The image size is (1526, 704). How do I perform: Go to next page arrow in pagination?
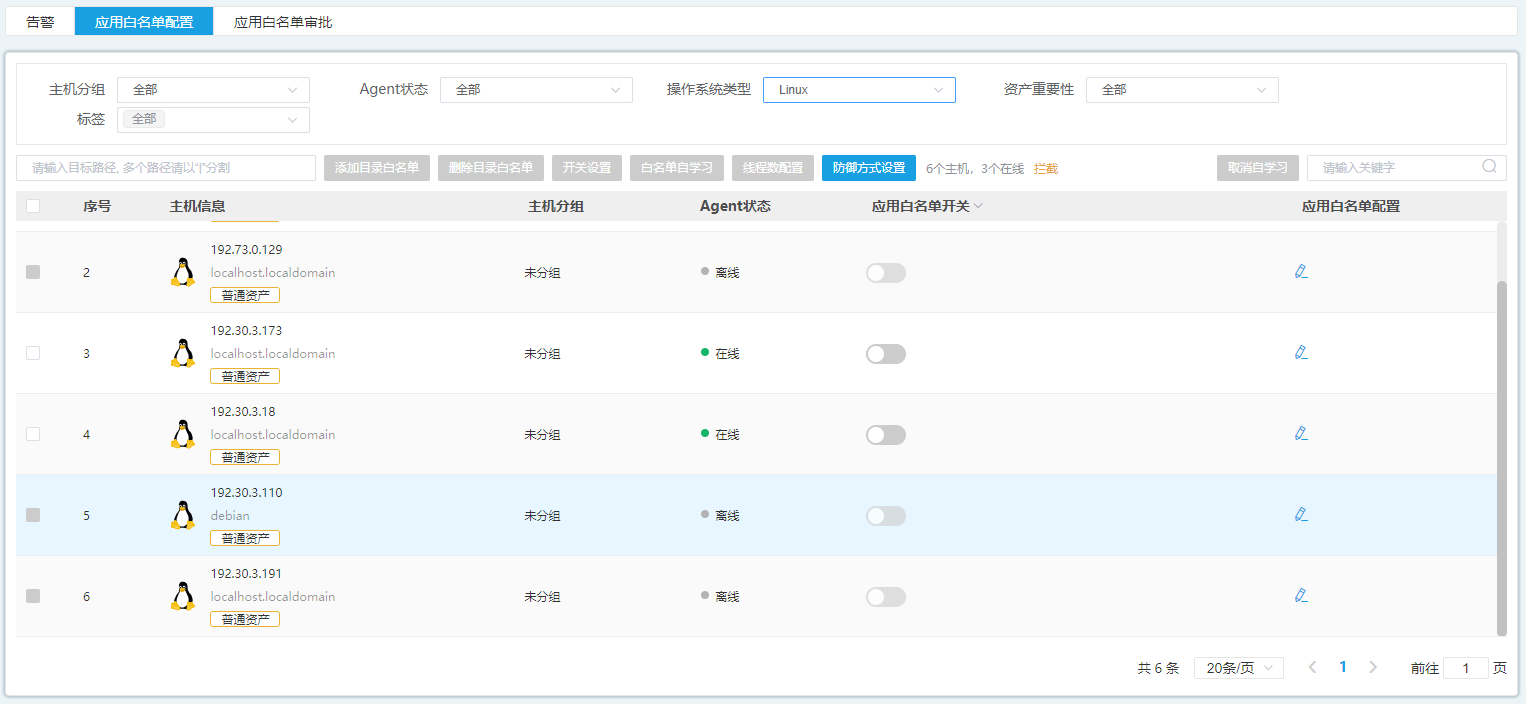(1373, 667)
